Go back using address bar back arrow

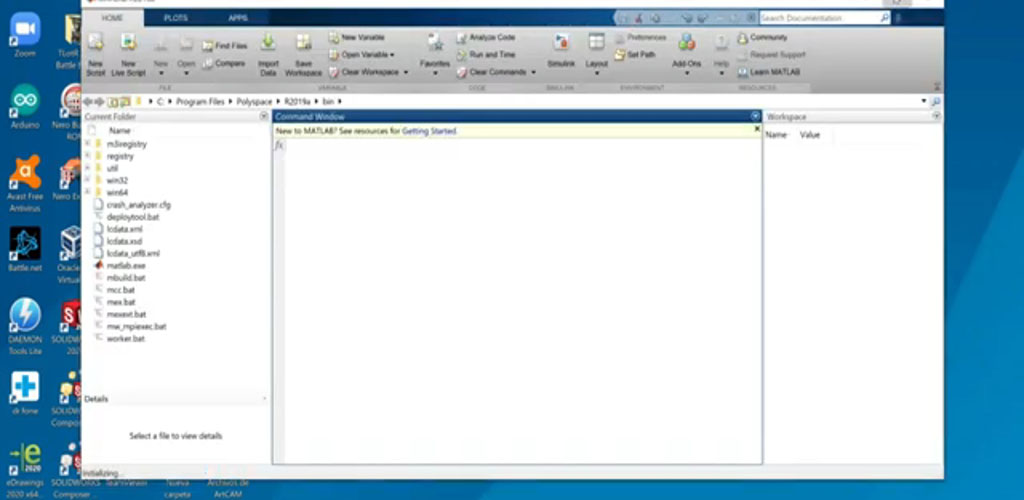pyautogui.click(x=88, y=102)
